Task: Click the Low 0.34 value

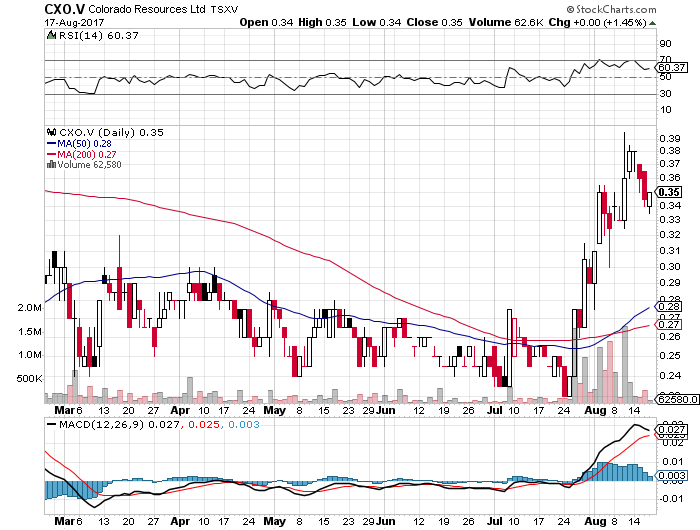Action: coord(376,22)
